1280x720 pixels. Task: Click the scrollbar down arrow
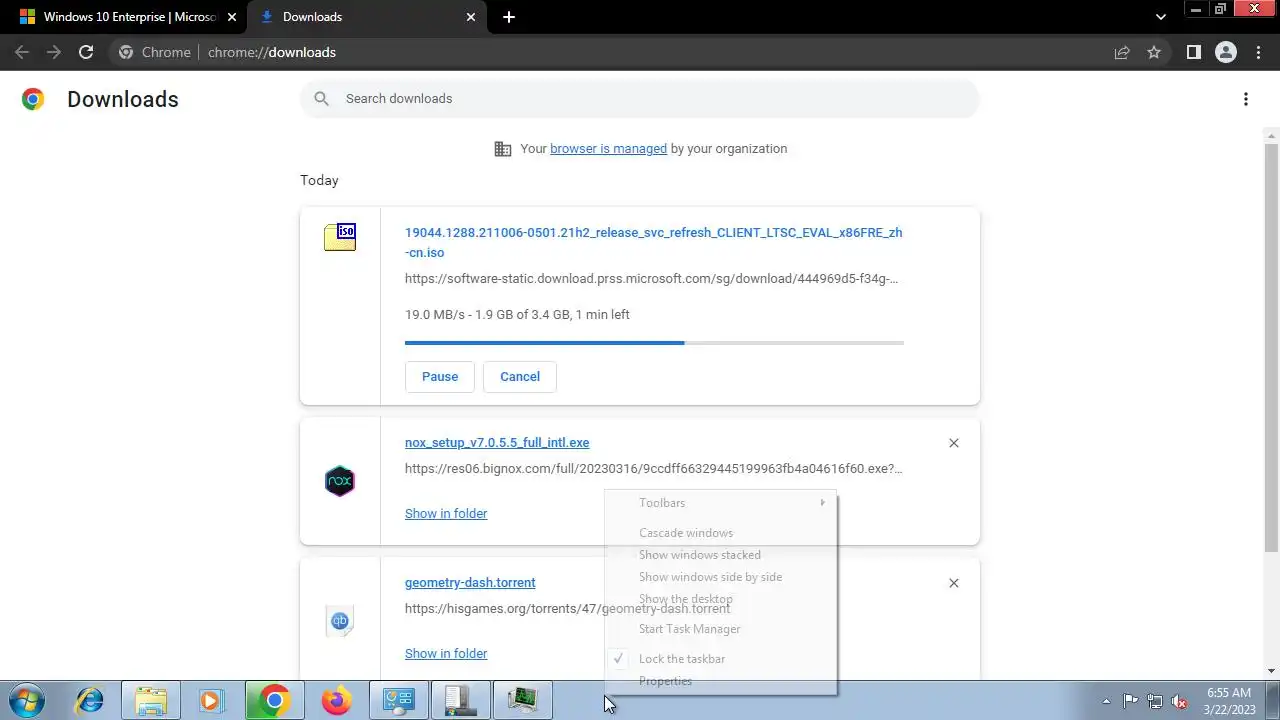tap(1272, 671)
